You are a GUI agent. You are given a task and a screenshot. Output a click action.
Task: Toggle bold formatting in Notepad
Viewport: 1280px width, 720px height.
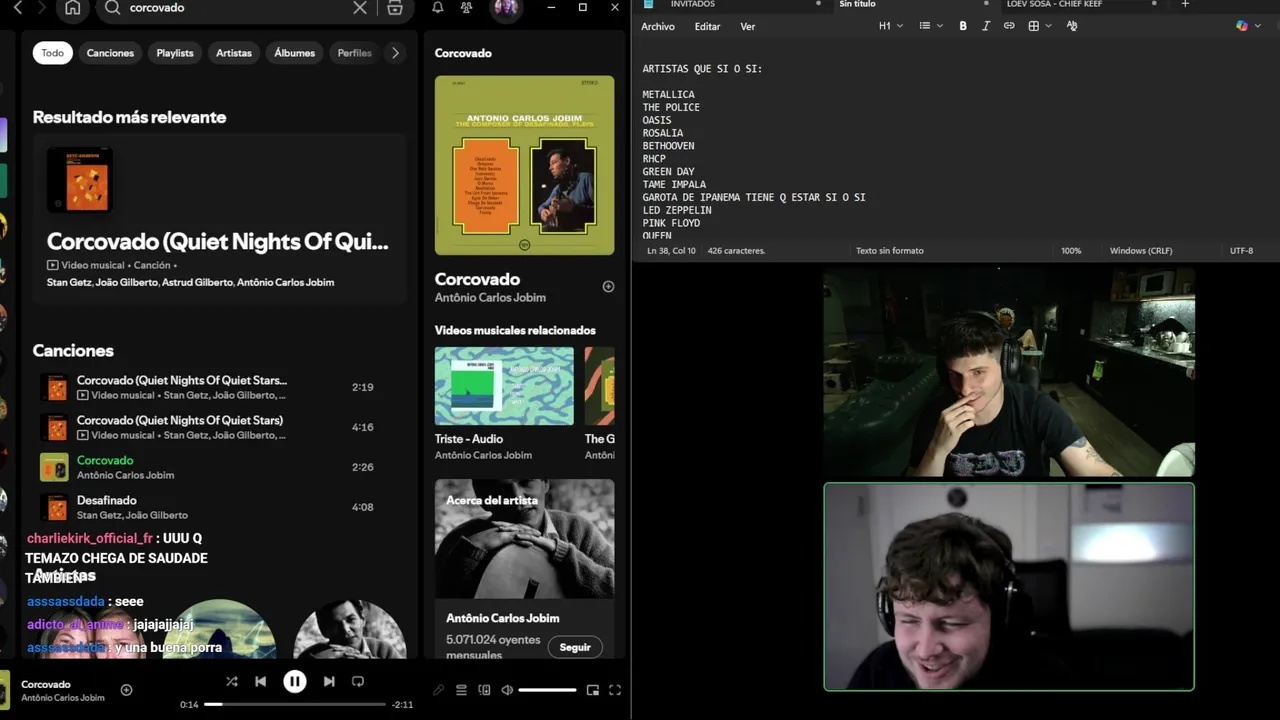pos(963,26)
